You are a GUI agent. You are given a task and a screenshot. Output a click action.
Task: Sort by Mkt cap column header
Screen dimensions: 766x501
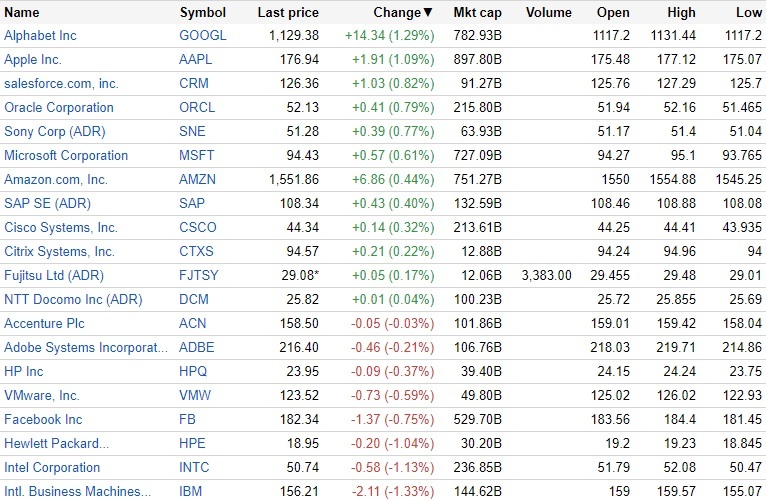tap(477, 13)
